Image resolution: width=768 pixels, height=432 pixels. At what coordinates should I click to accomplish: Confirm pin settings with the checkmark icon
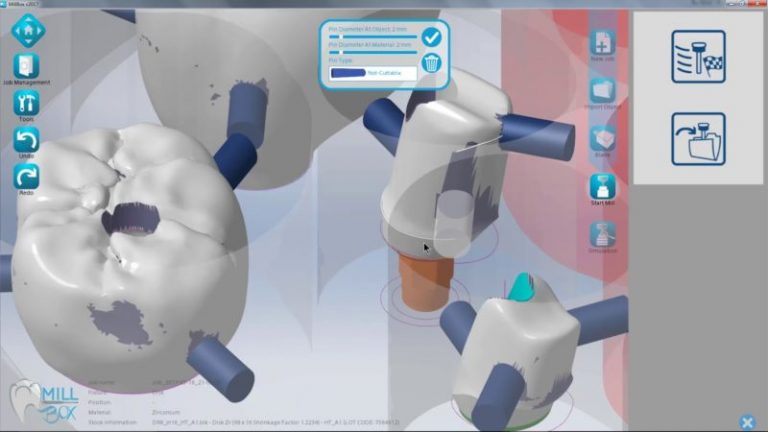point(431,37)
